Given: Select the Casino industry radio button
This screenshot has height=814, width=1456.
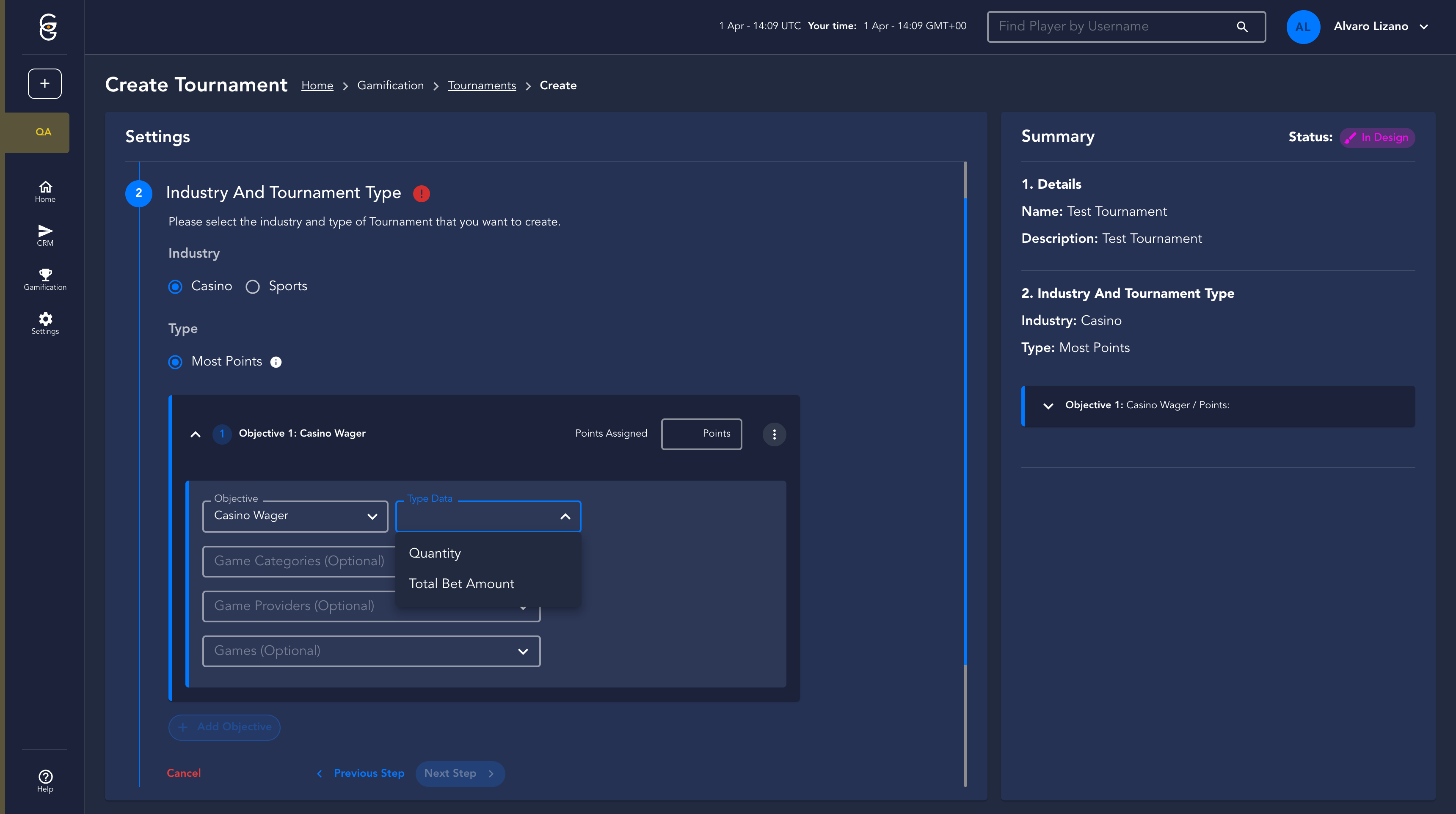Looking at the screenshot, I should [x=175, y=287].
